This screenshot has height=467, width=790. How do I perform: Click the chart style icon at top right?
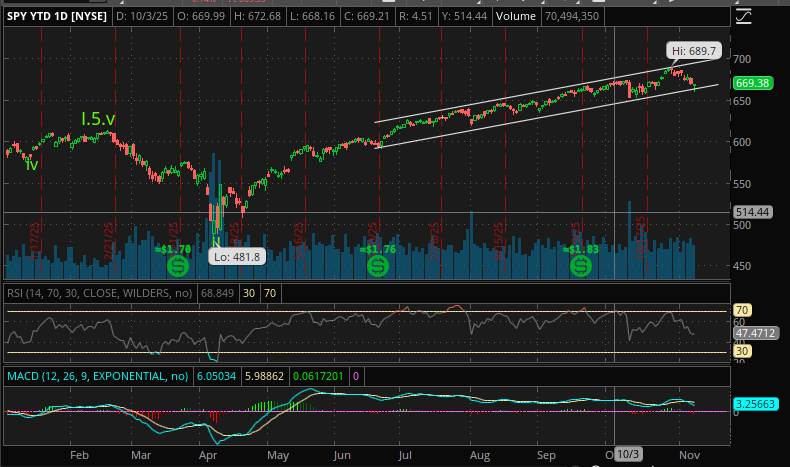point(743,17)
